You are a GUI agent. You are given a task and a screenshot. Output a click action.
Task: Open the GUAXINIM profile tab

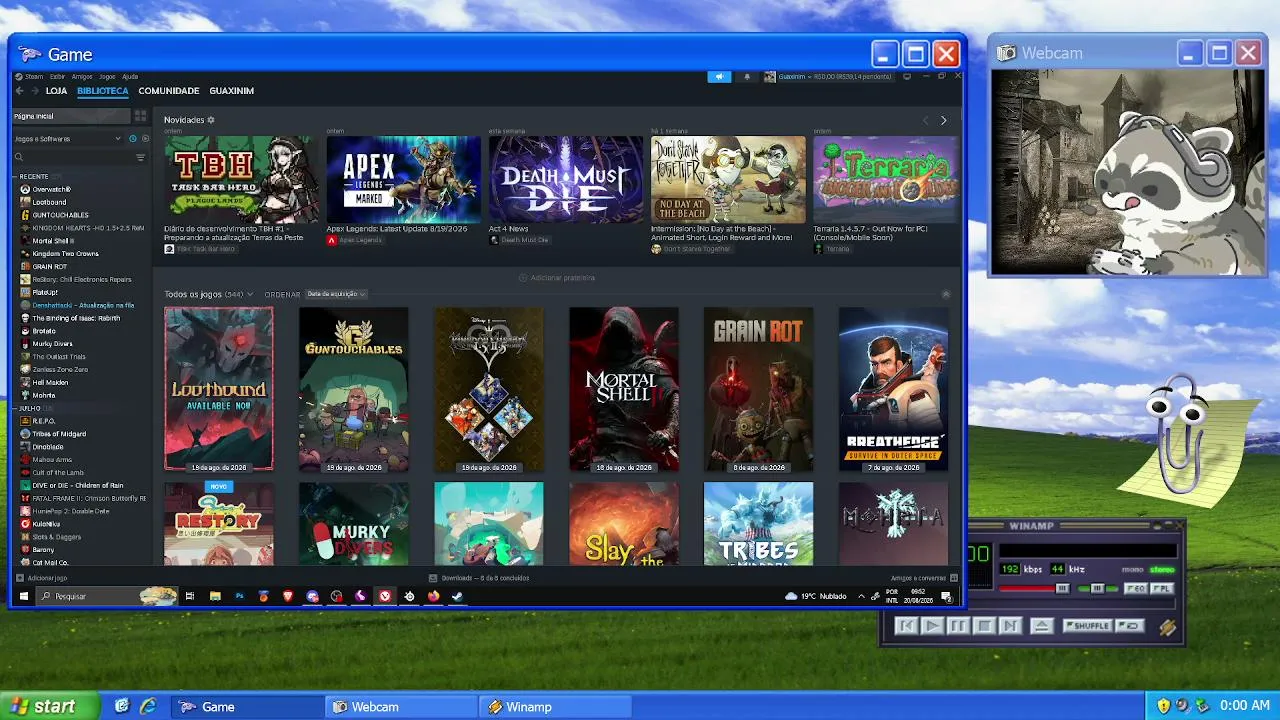[231, 91]
